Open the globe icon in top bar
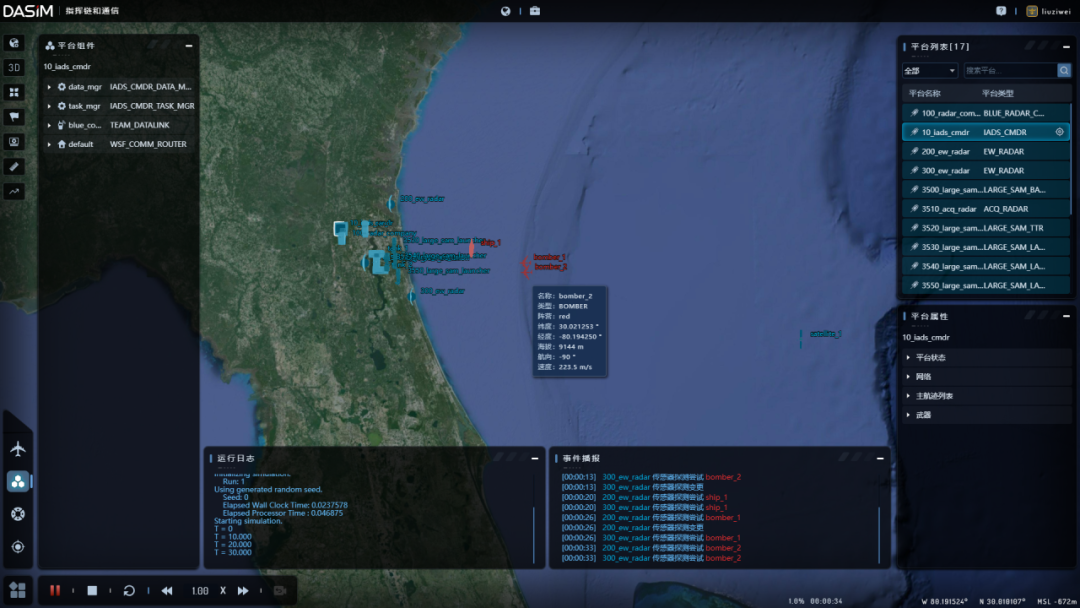Screen dimensions: 1080x608 pyautogui.click(x=506, y=11)
